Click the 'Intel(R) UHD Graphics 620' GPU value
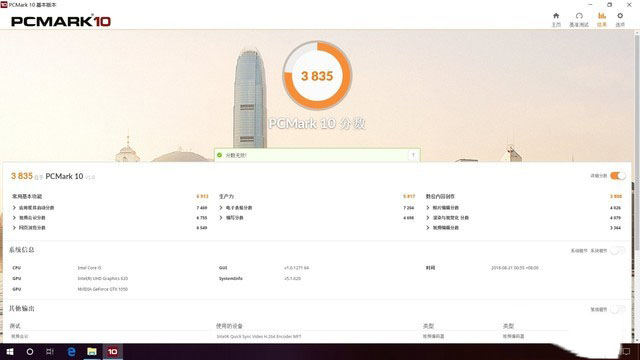 point(102,278)
